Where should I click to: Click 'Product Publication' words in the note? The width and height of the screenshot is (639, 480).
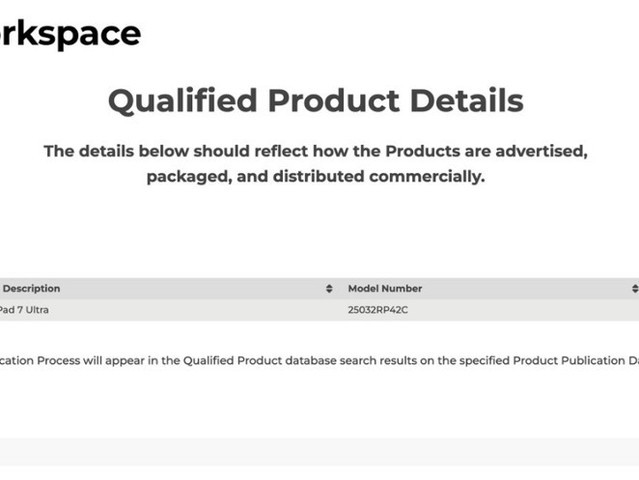click(568, 361)
